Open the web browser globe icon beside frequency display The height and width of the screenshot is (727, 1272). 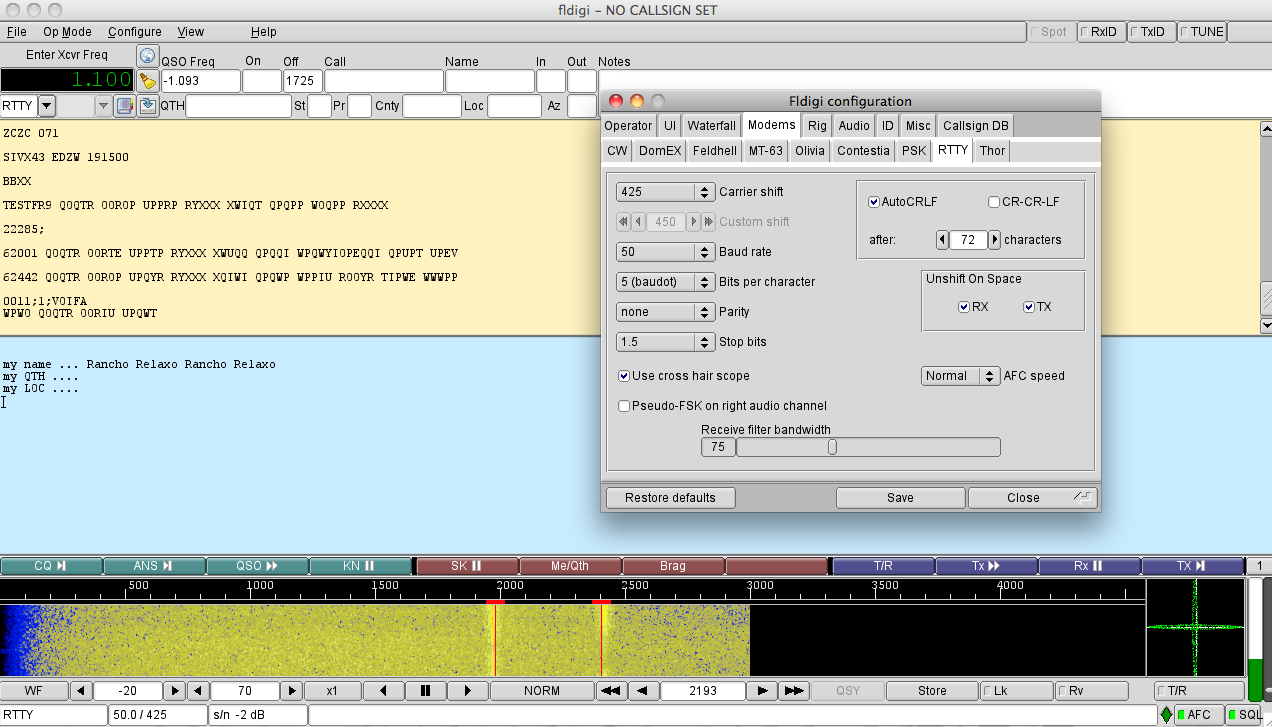click(x=147, y=56)
